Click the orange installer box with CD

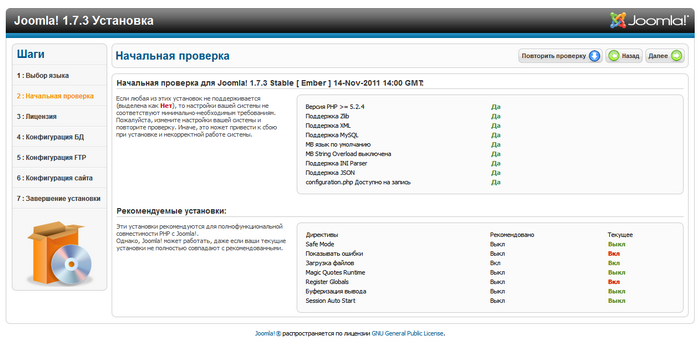[x=60, y=253]
